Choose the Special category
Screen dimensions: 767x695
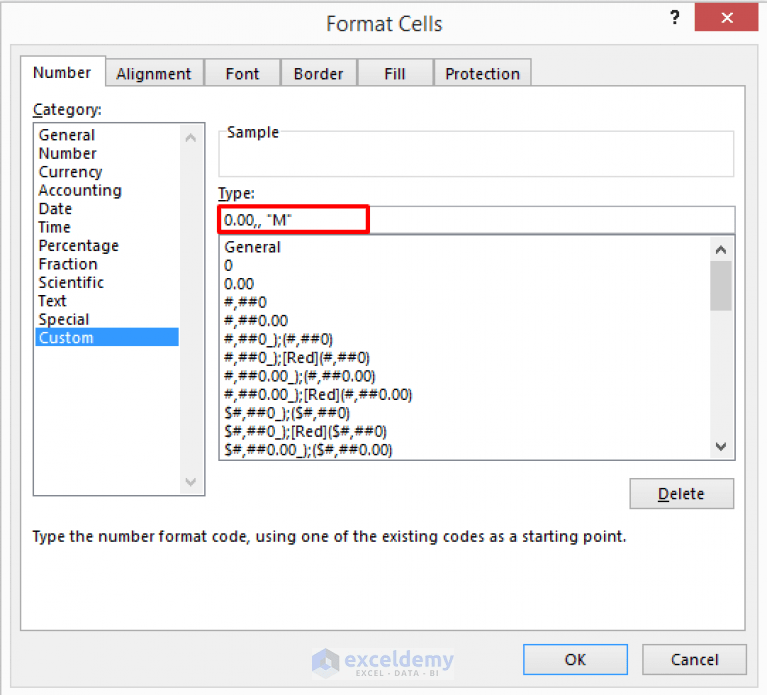[x=107, y=319]
